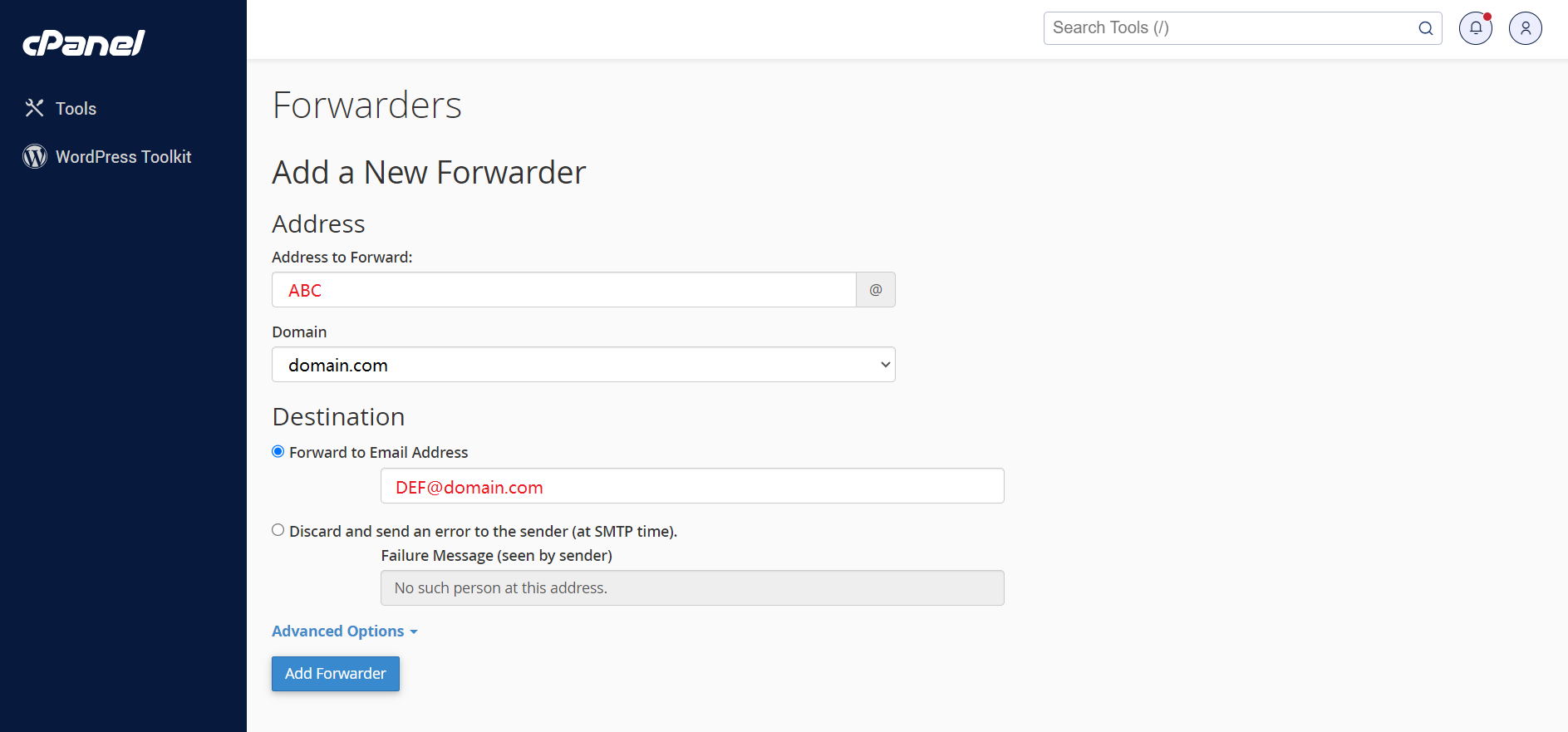This screenshot has height=732, width=1568.
Task: Open the Domain dropdown
Action: tap(583, 365)
